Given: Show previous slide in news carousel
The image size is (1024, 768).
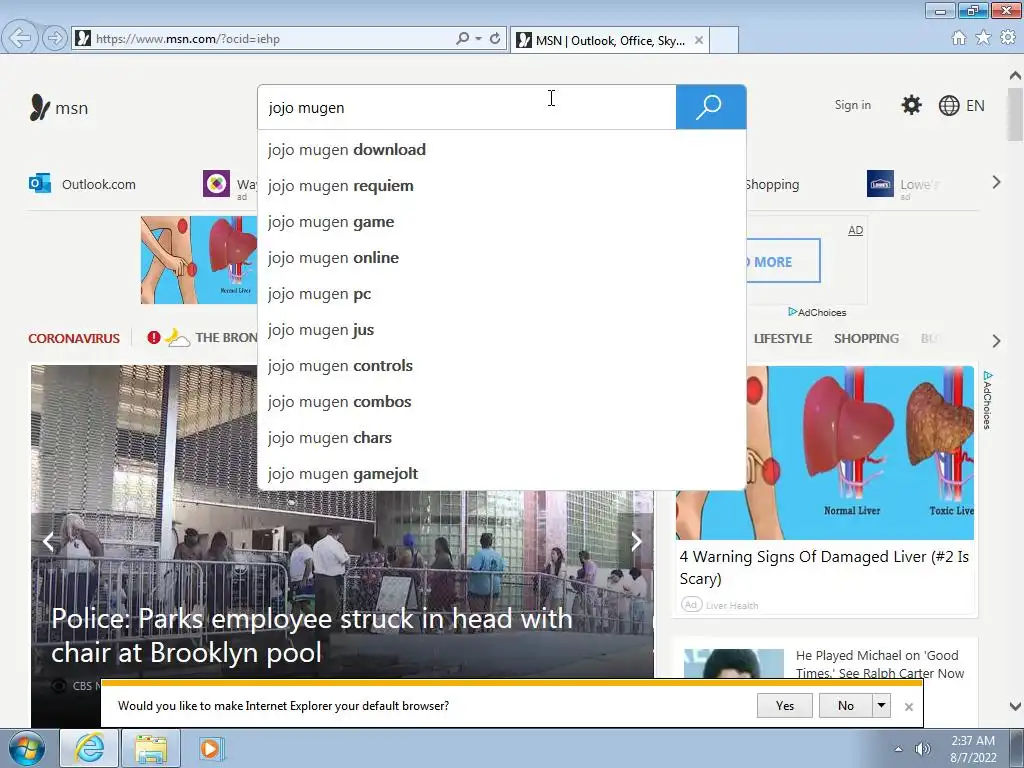Looking at the screenshot, I should (x=48, y=541).
